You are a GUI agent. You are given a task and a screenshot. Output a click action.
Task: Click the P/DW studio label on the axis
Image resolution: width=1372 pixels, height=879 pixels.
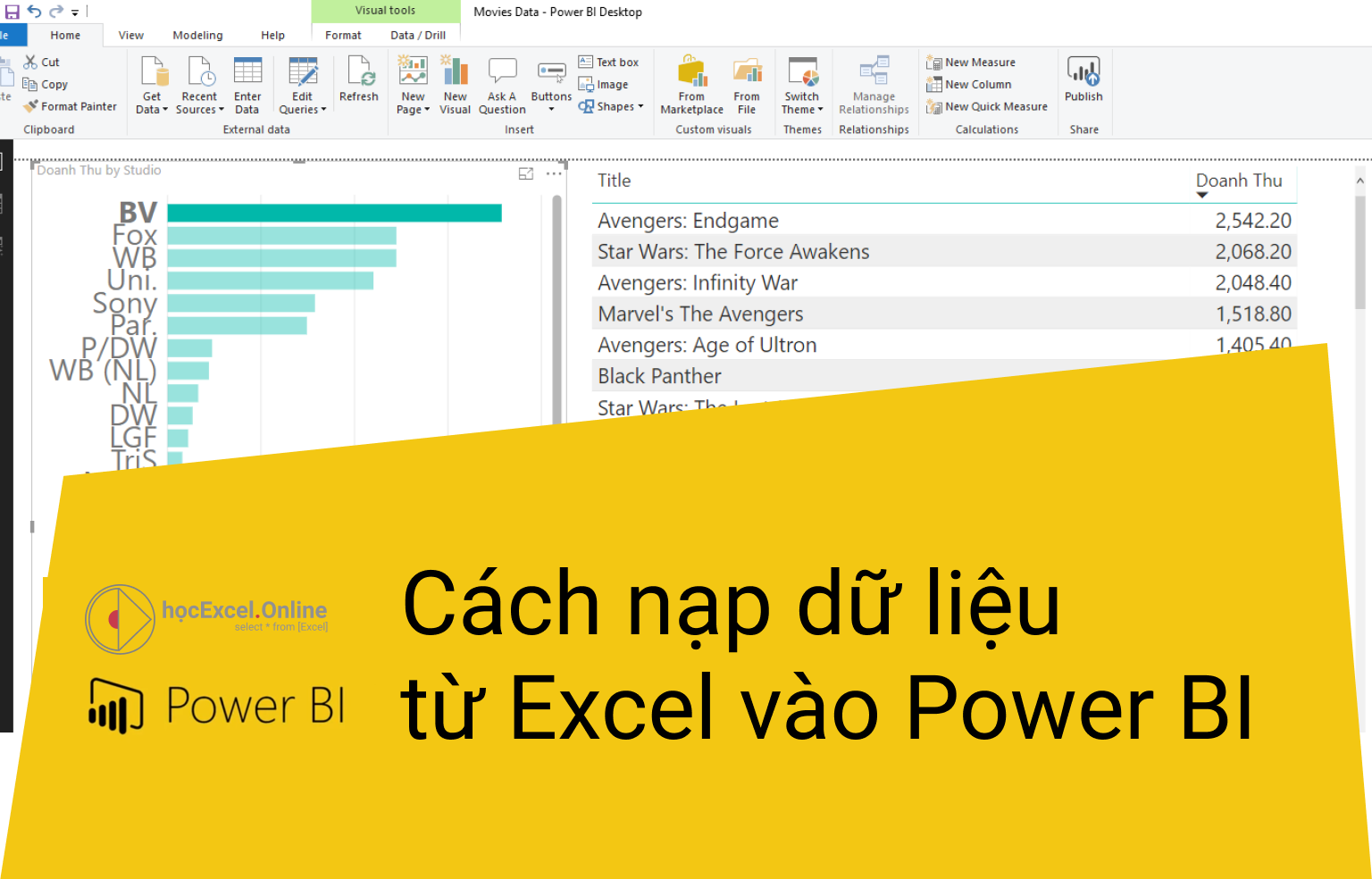[x=119, y=347]
